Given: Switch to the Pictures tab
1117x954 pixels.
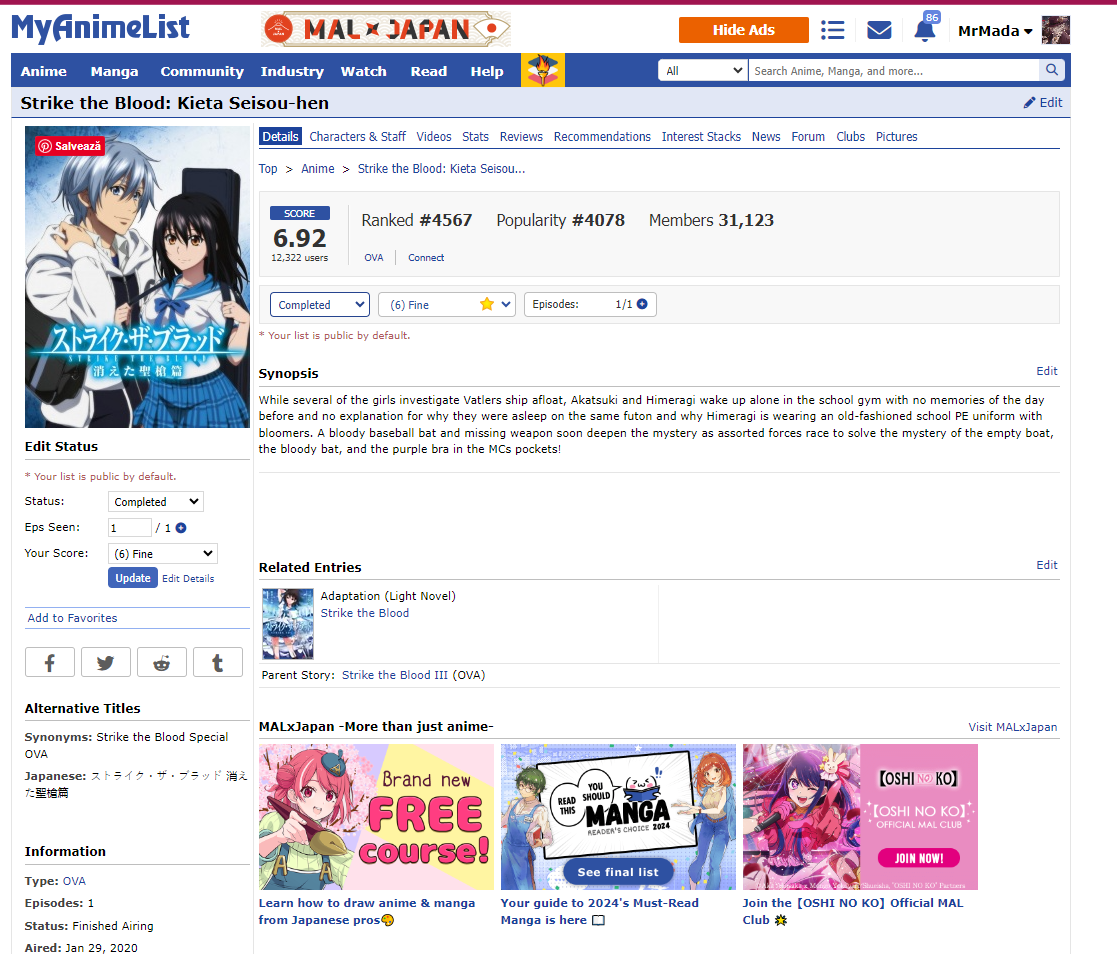Looking at the screenshot, I should (x=896, y=136).
